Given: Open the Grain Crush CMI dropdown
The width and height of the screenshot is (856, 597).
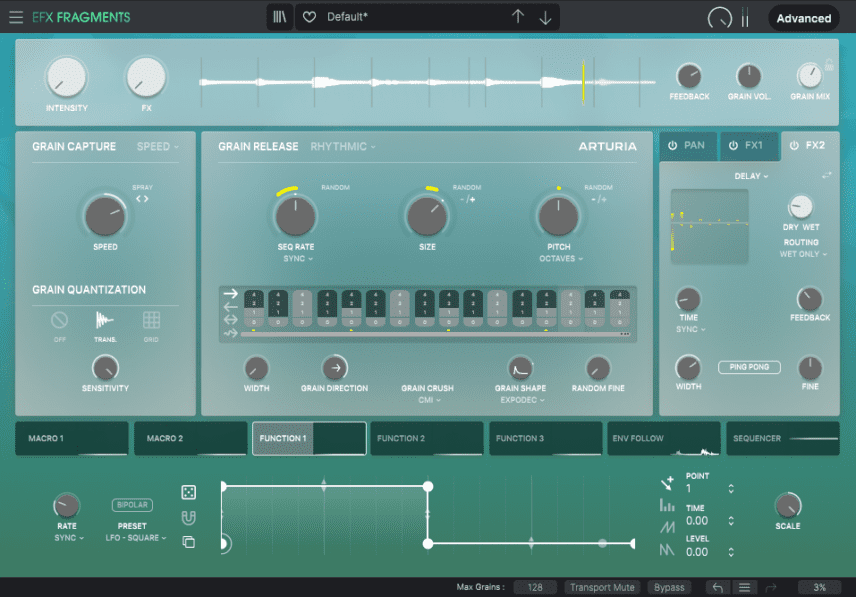Looking at the screenshot, I should click(430, 400).
